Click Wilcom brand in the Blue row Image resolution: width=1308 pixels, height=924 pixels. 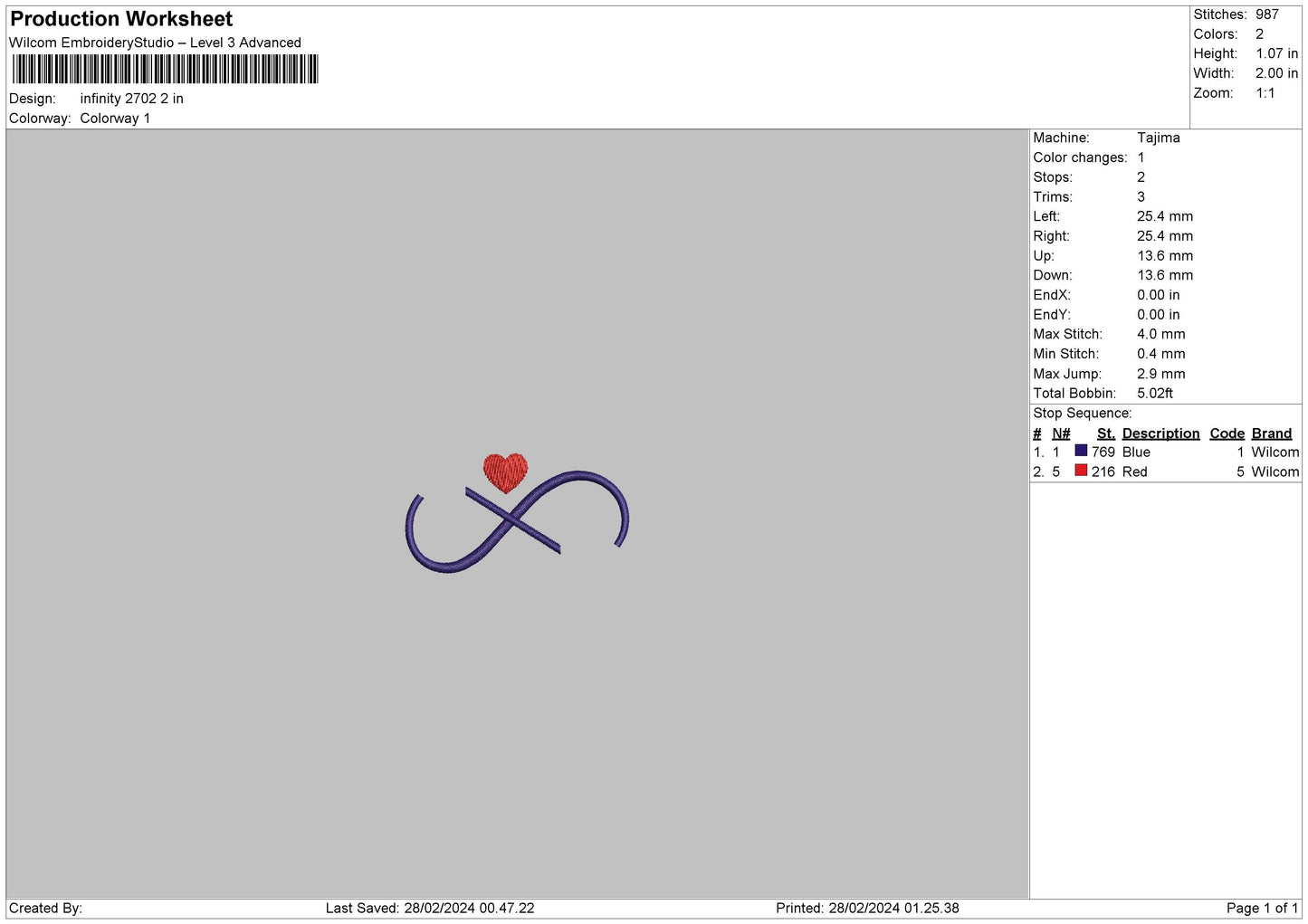1275,452
